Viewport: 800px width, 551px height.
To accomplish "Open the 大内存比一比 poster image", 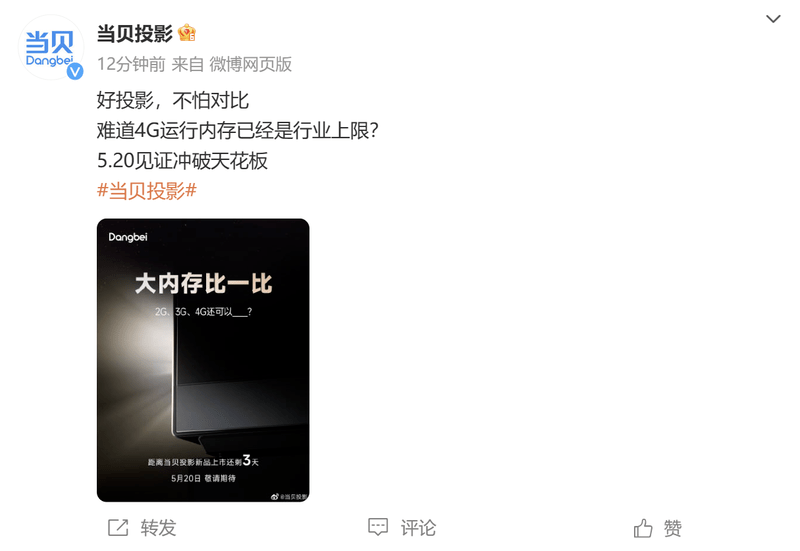I will tap(203, 360).
